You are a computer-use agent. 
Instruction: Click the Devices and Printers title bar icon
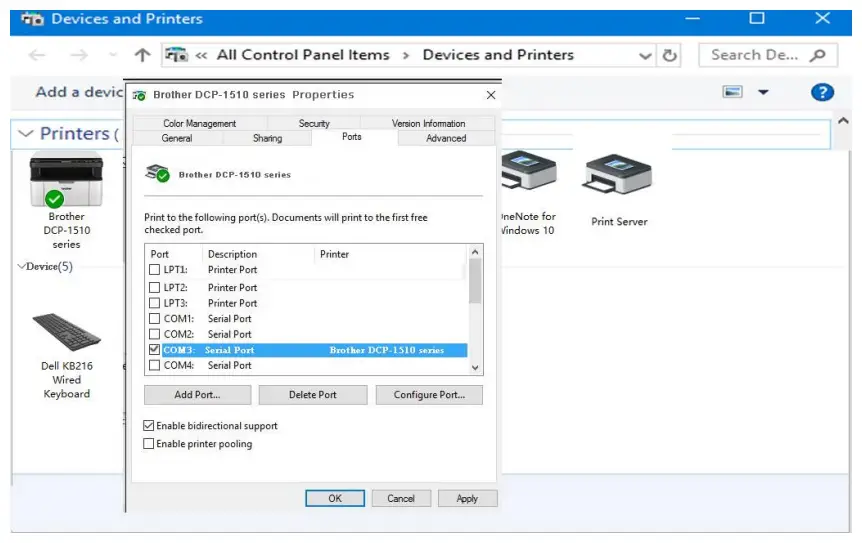pos(32,19)
